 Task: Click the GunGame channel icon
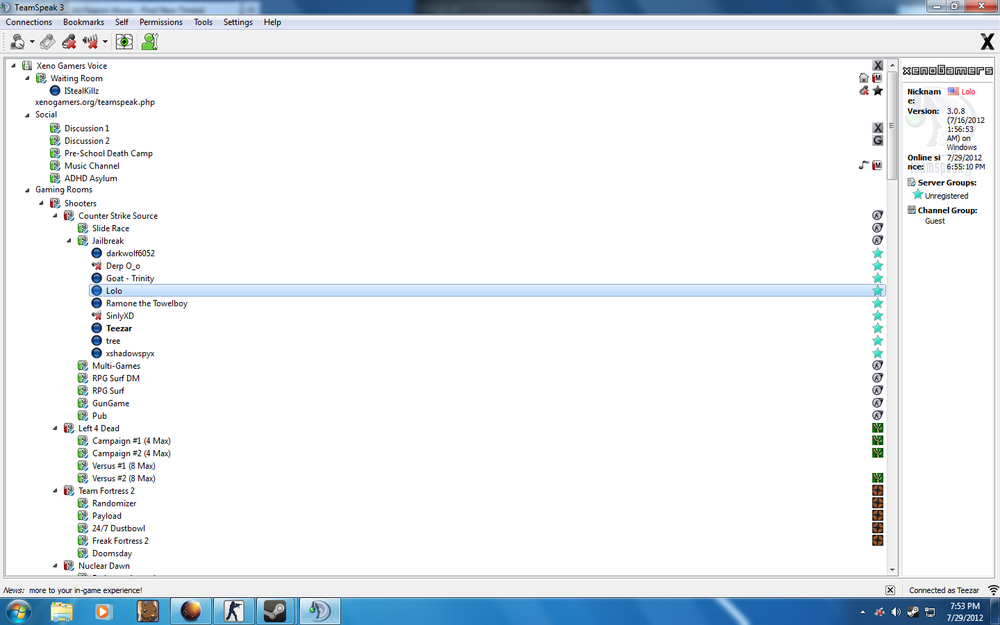(82, 403)
